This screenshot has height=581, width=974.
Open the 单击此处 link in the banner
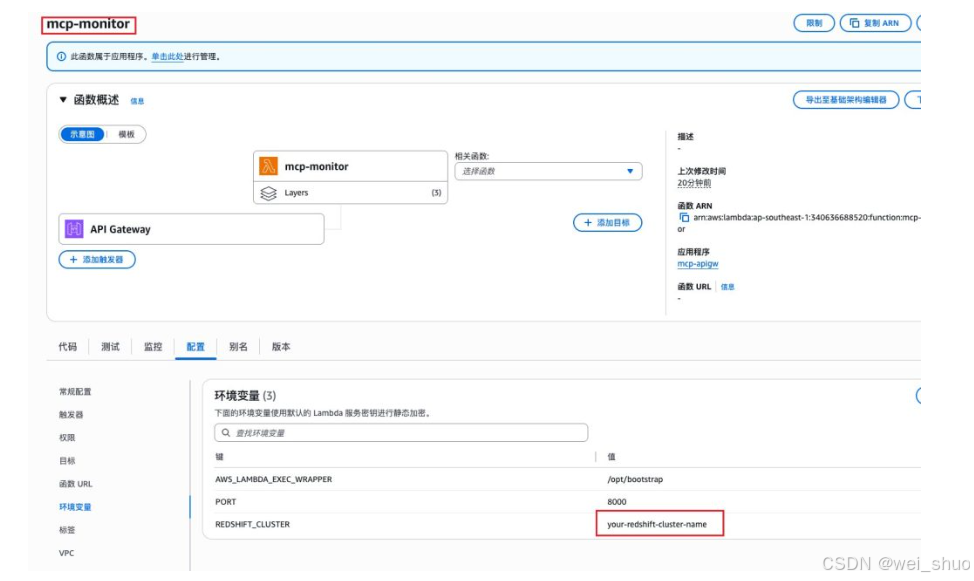pyautogui.click(x=167, y=57)
